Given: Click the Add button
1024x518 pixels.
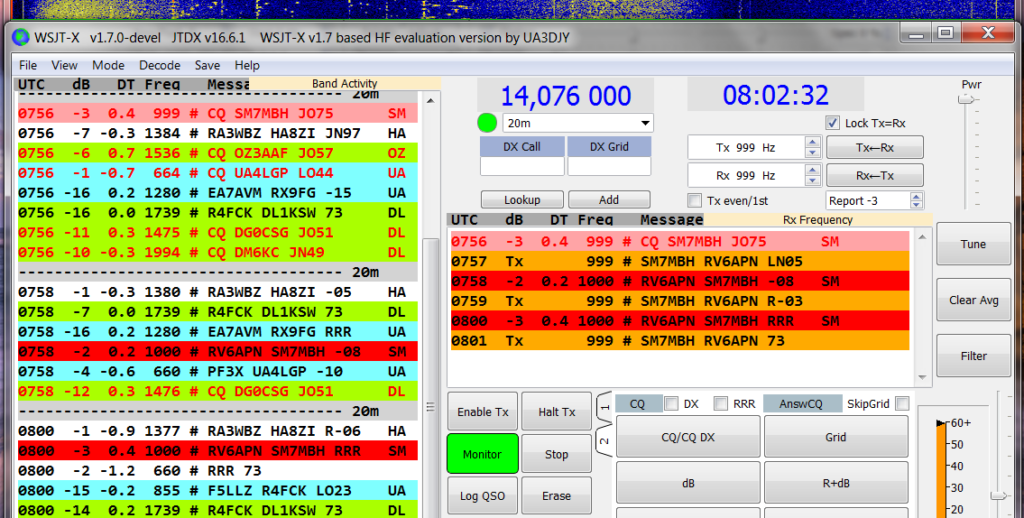Looking at the screenshot, I should coord(609,199).
